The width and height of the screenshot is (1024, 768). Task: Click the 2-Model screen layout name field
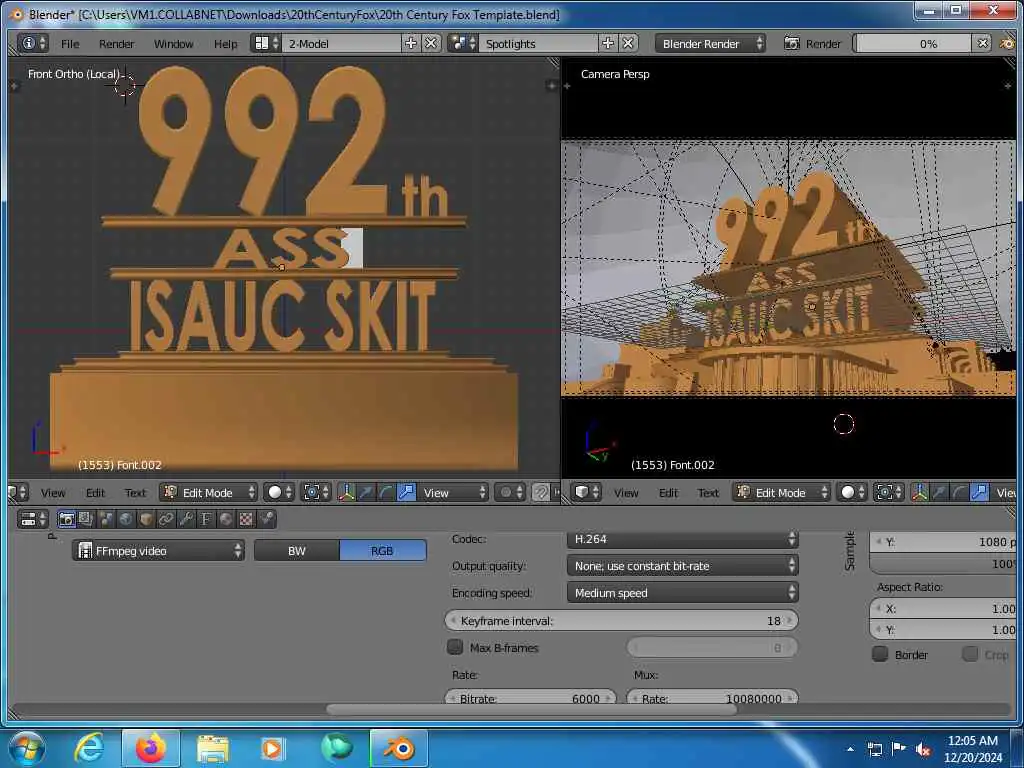point(342,43)
